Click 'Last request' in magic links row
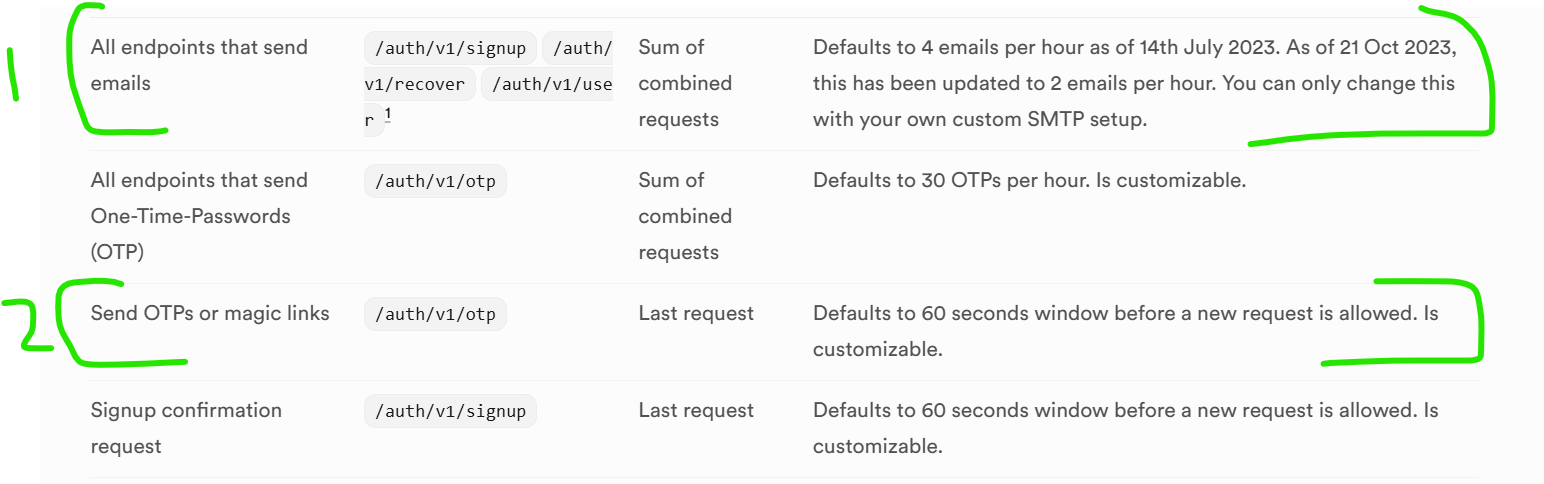1544x484 pixels. tap(696, 313)
